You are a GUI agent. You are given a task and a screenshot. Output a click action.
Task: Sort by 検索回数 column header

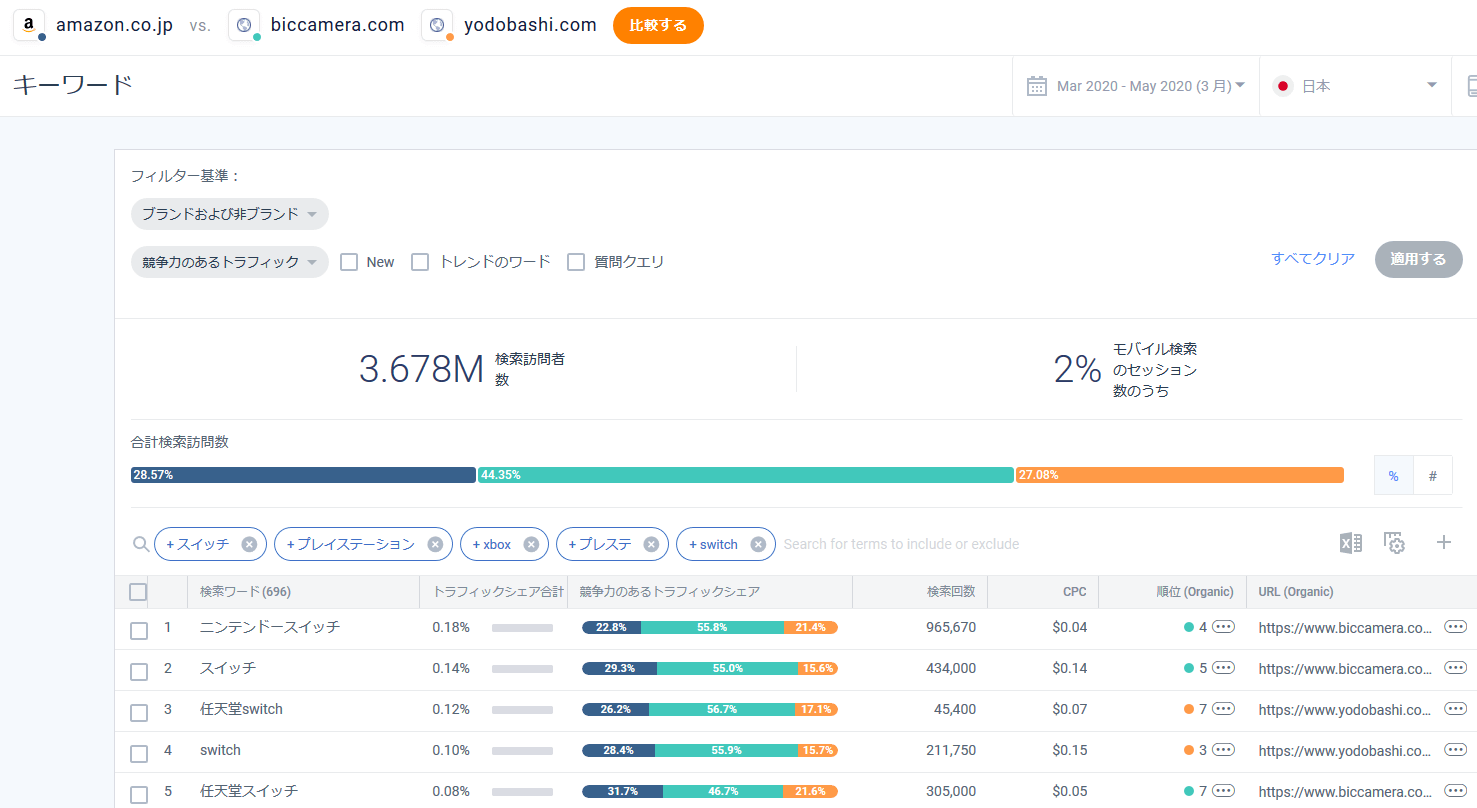coord(950,592)
